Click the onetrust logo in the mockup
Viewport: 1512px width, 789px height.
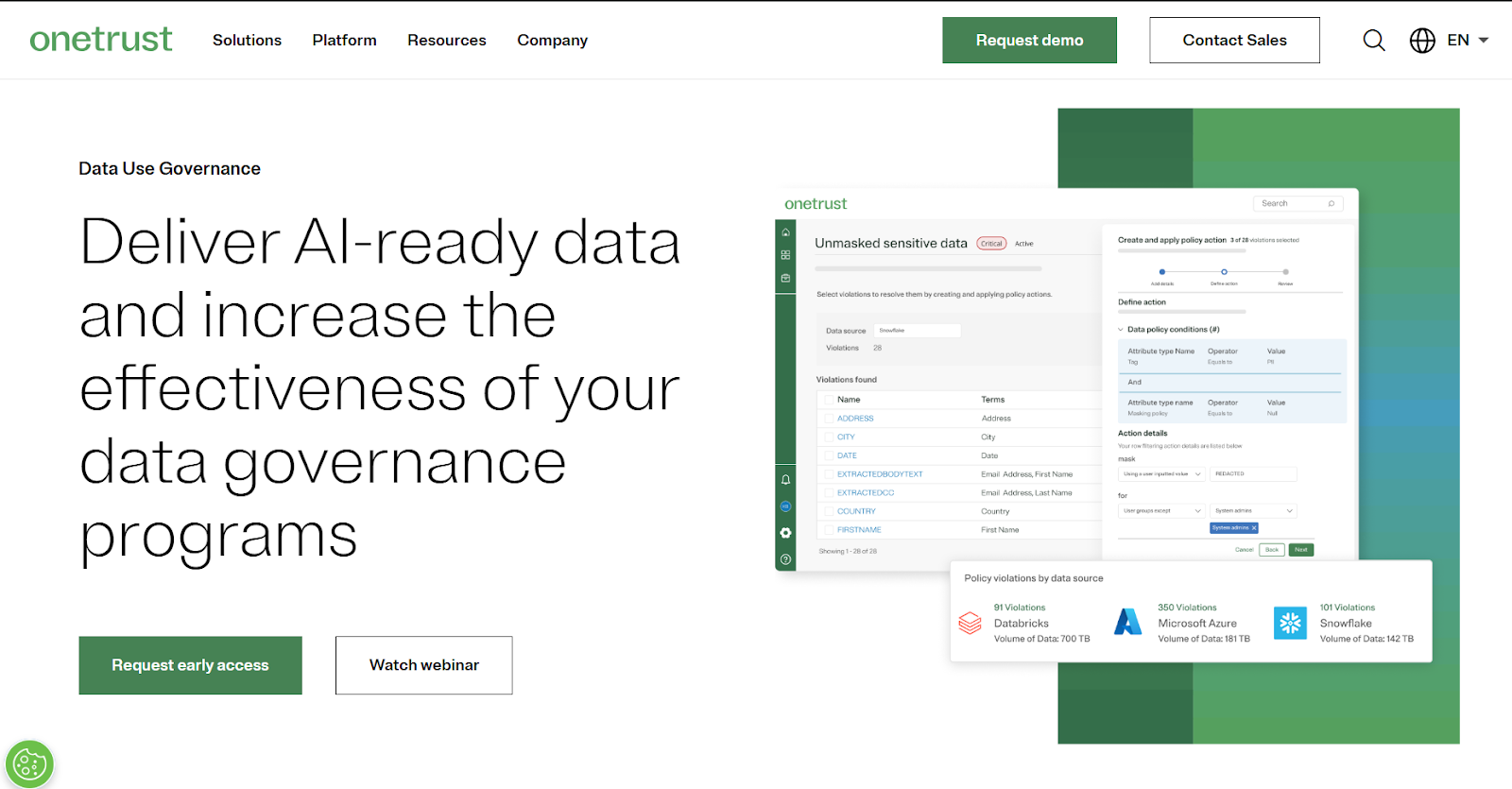(816, 204)
